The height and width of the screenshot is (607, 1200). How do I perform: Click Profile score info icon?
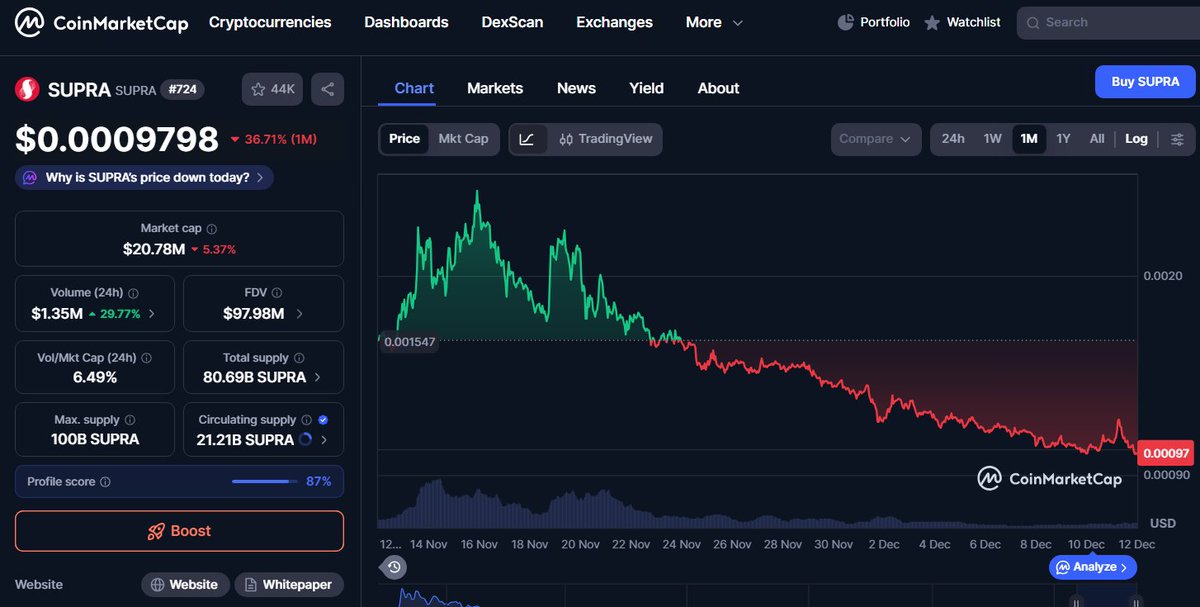[x=106, y=482]
